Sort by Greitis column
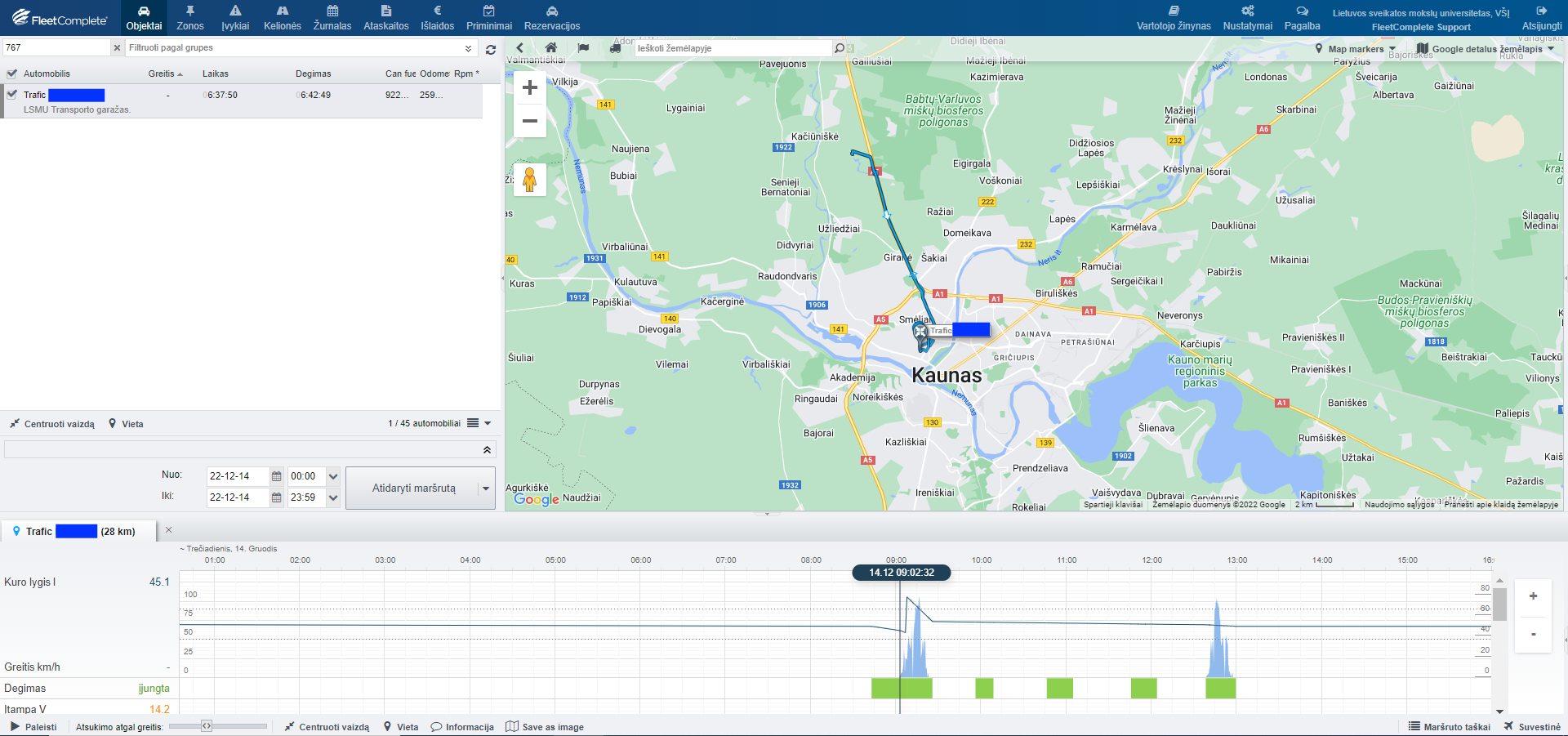Screen dimensions: 1568x736 click(165, 74)
